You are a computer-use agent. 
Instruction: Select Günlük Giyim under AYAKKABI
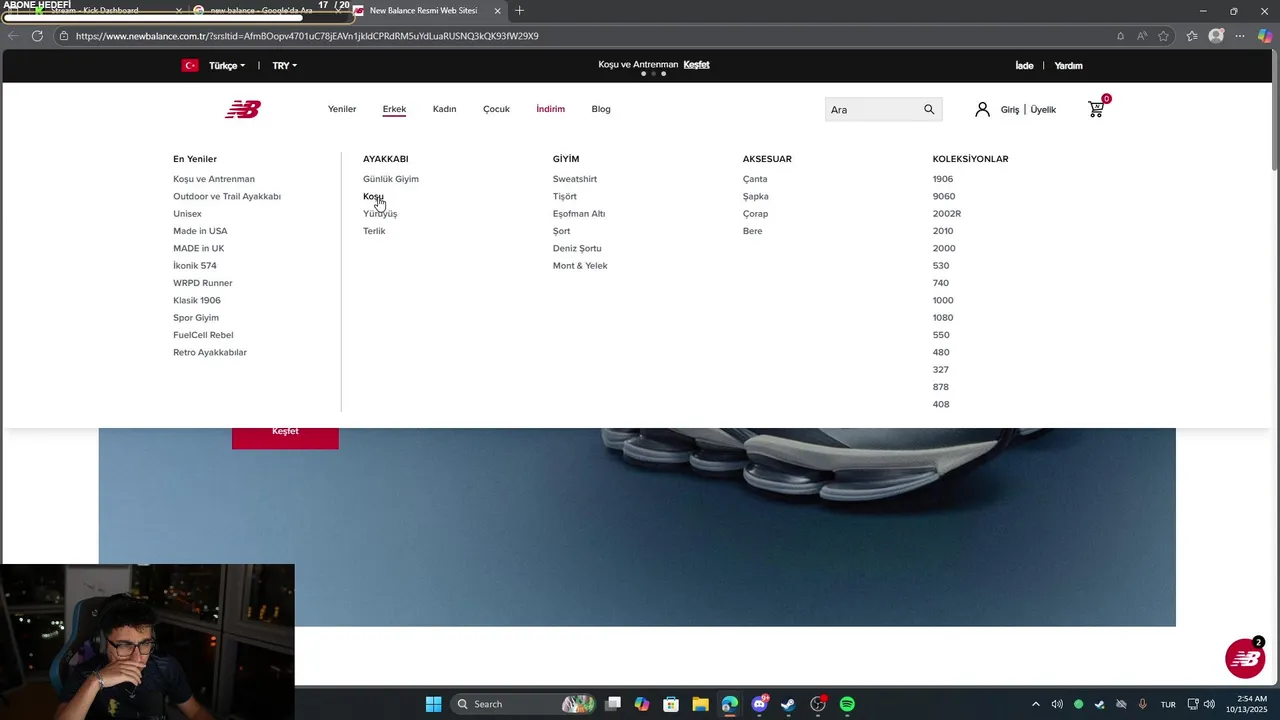click(x=391, y=179)
